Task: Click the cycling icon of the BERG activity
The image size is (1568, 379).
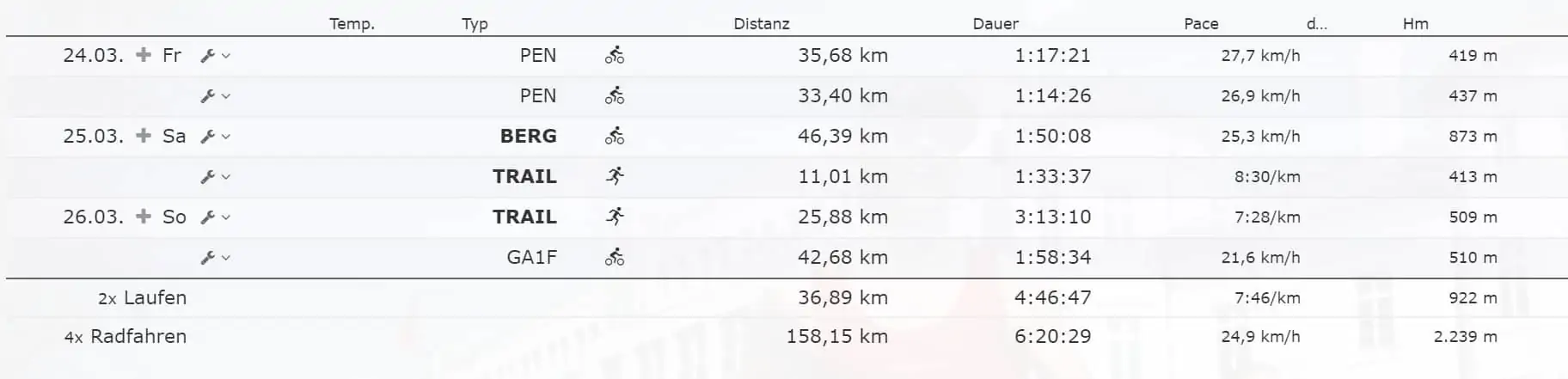Action: [615, 136]
